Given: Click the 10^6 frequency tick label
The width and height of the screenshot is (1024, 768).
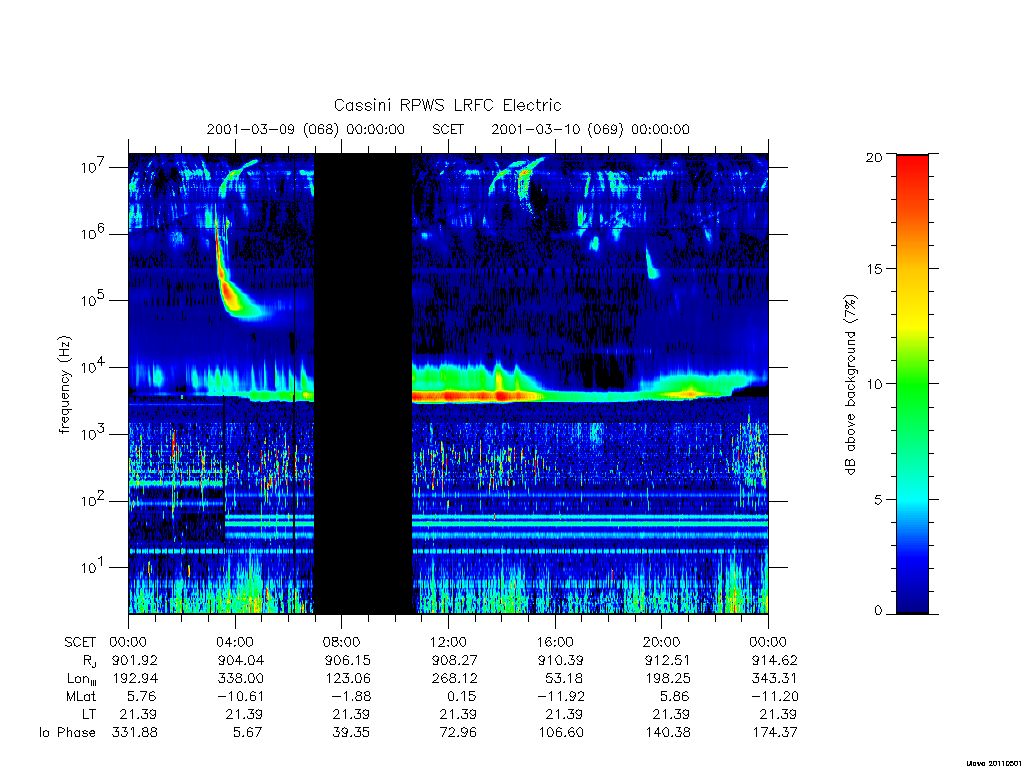Looking at the screenshot, I should coord(95,233).
